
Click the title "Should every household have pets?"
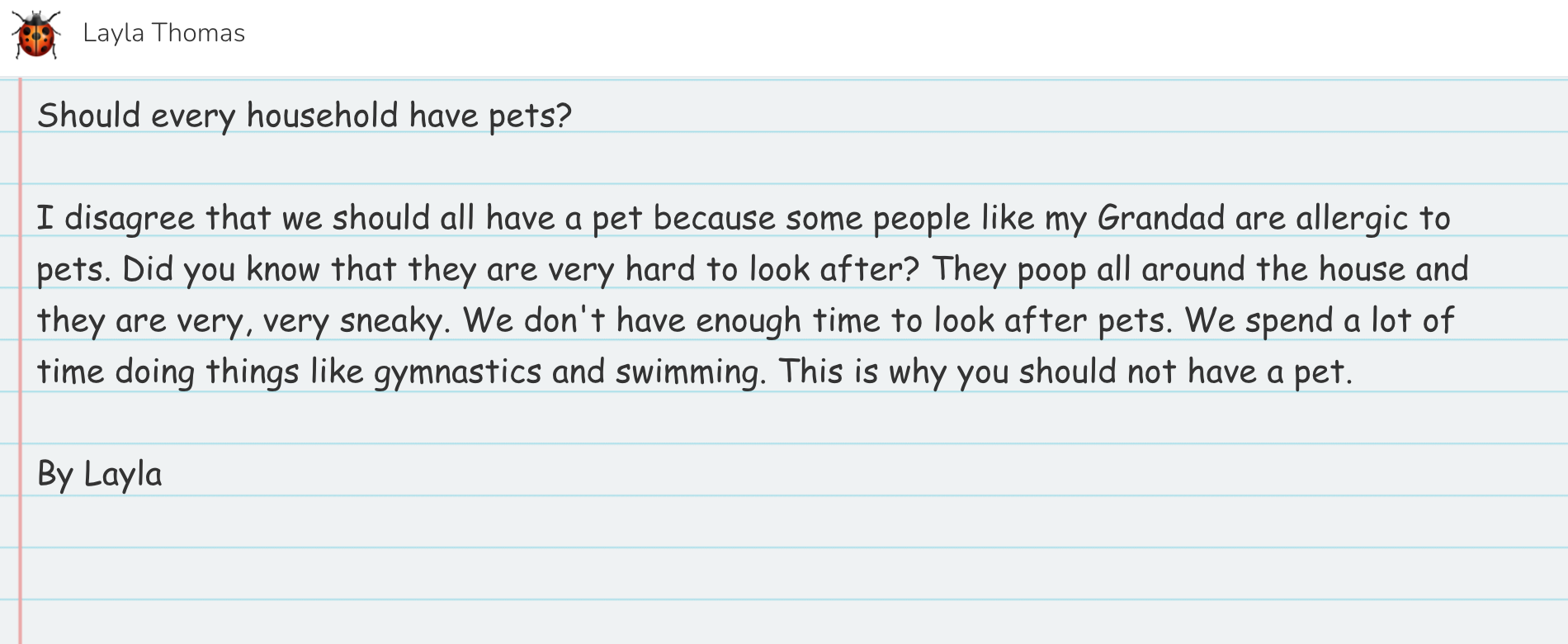coord(305,116)
